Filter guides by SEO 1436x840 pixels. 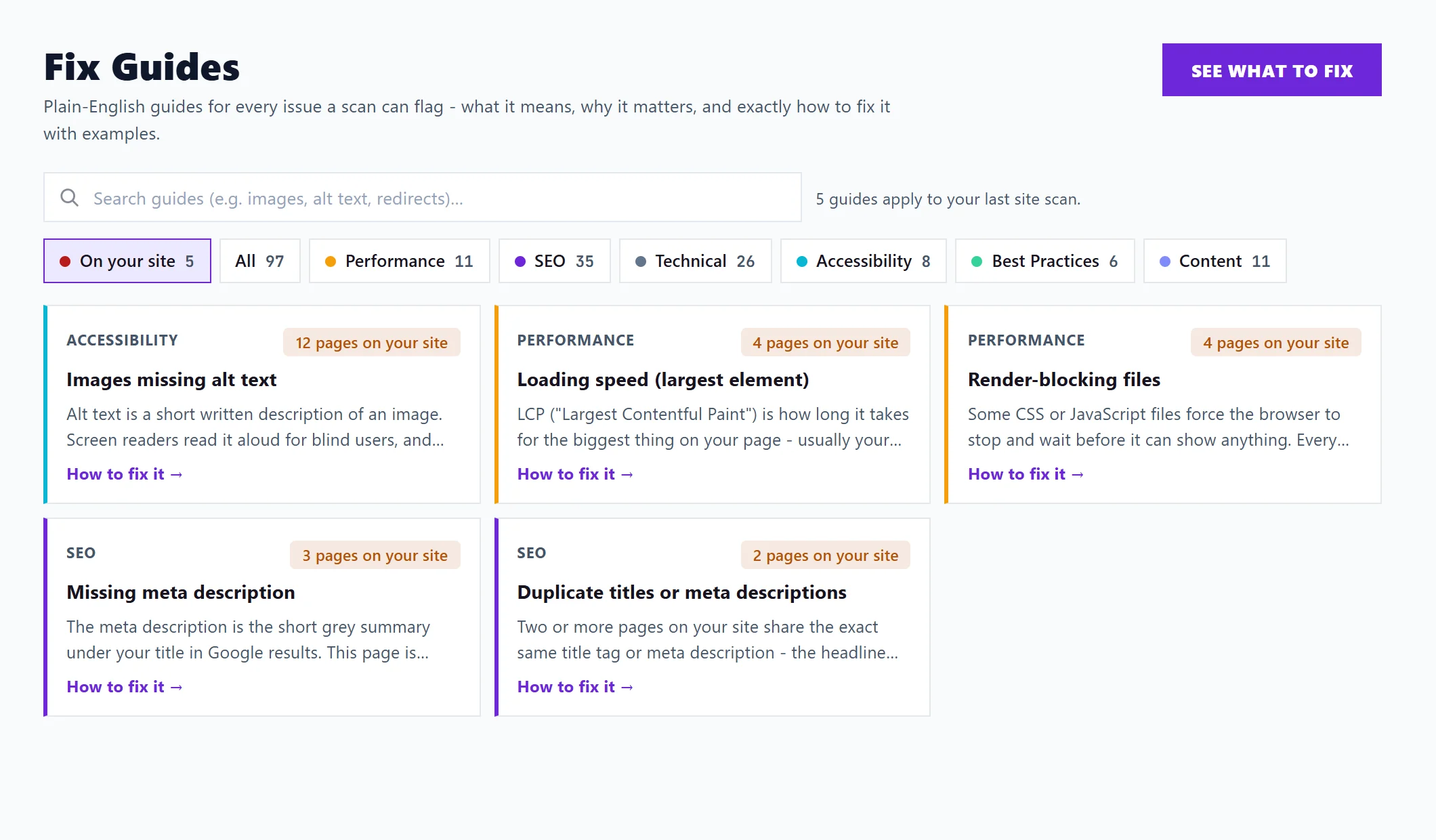(x=554, y=261)
